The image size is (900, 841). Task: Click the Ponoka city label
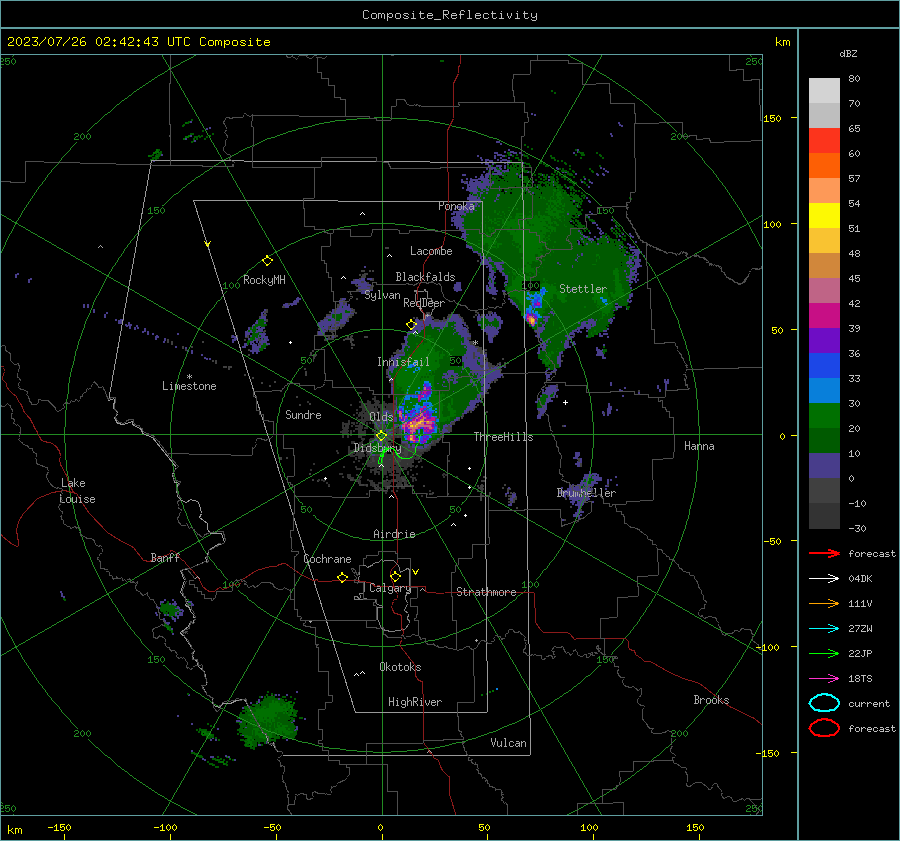point(456,206)
